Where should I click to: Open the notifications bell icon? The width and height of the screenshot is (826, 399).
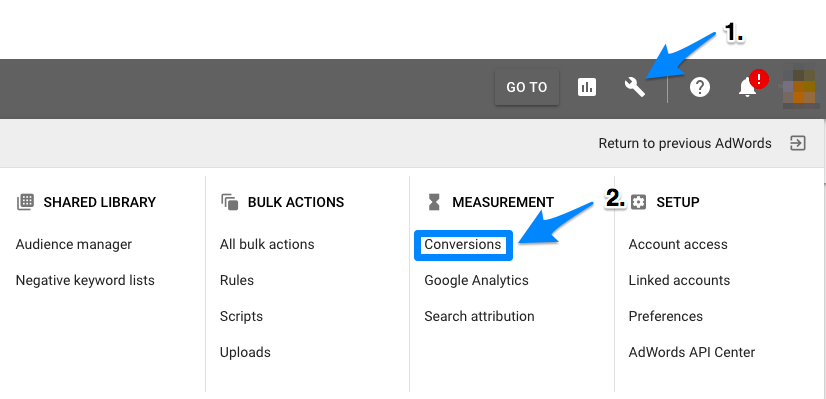click(x=748, y=87)
